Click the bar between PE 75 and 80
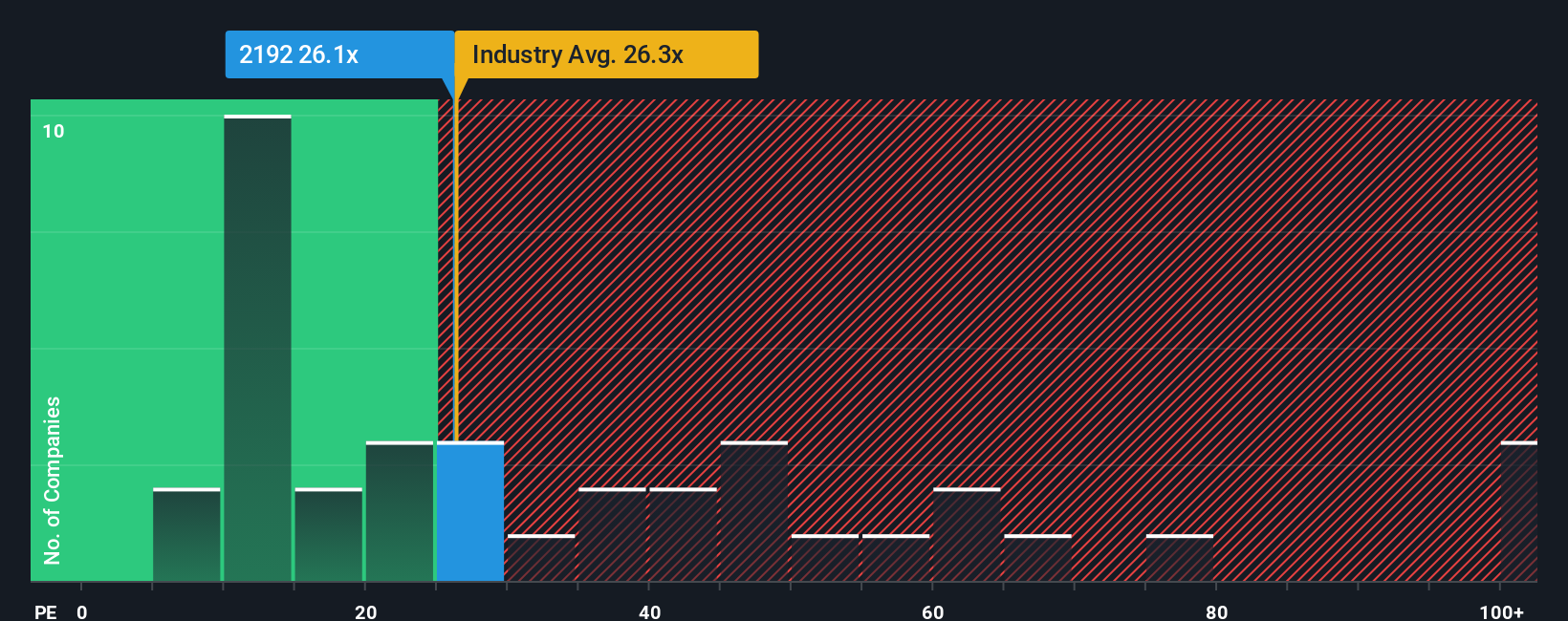Viewport: 1568px width, 621px height. (x=1180, y=558)
